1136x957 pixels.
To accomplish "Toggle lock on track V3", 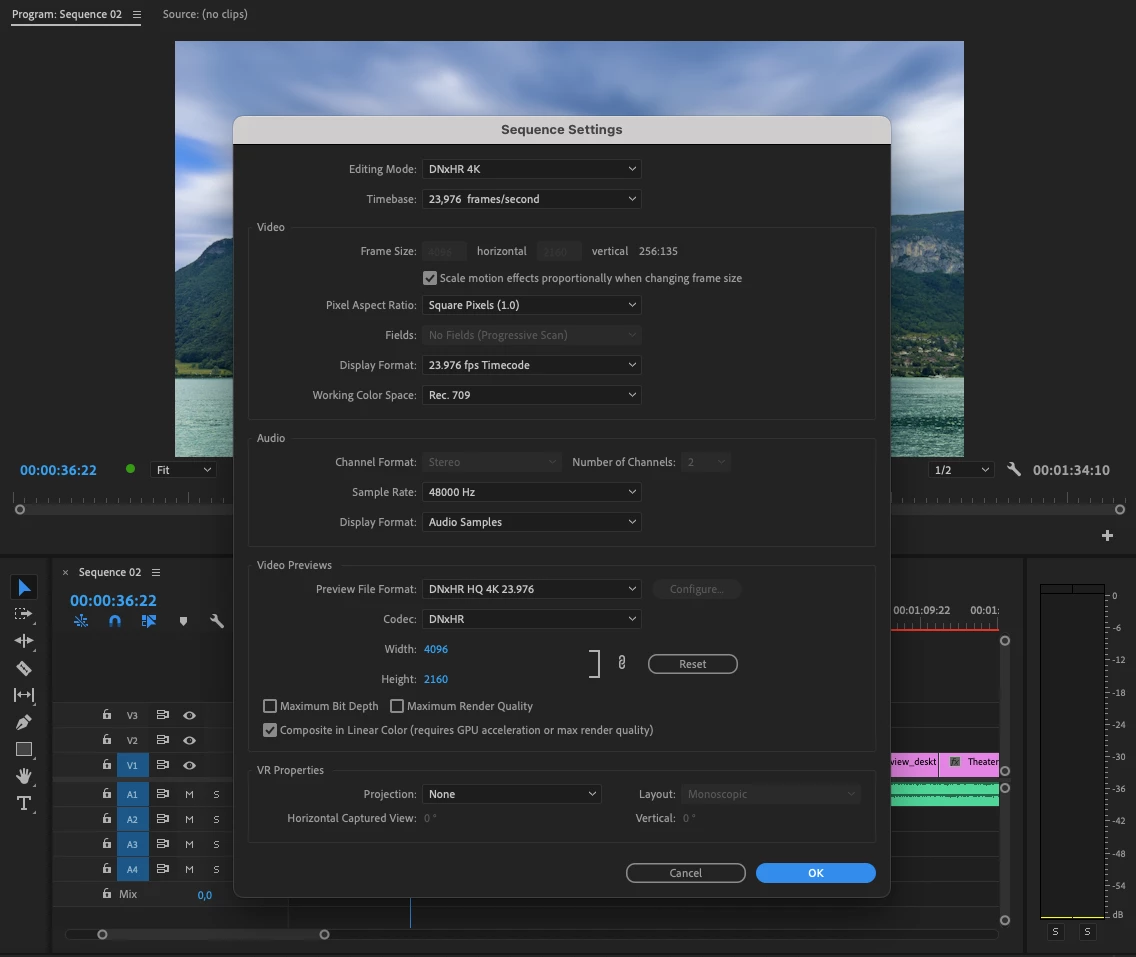I will coord(106,714).
